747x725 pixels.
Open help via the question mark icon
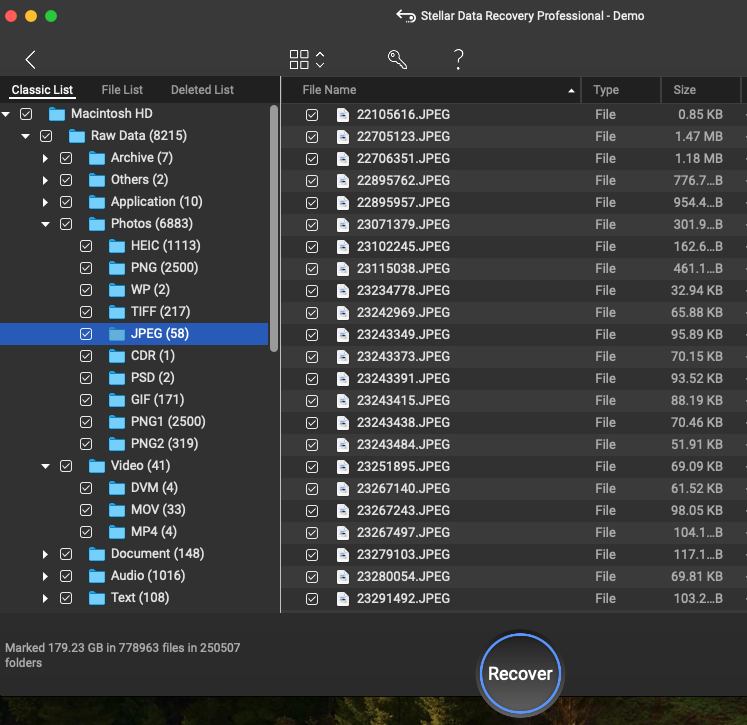pos(458,60)
